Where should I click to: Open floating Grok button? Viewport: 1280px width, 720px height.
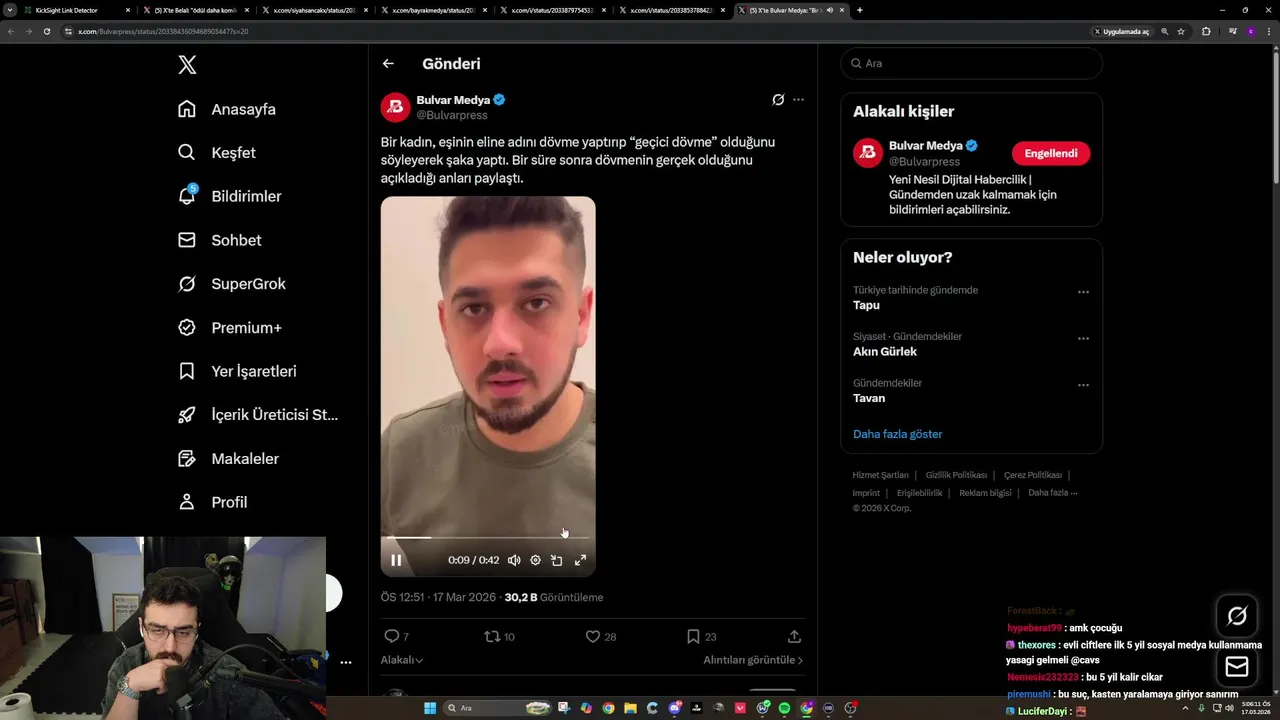pos(1237,616)
